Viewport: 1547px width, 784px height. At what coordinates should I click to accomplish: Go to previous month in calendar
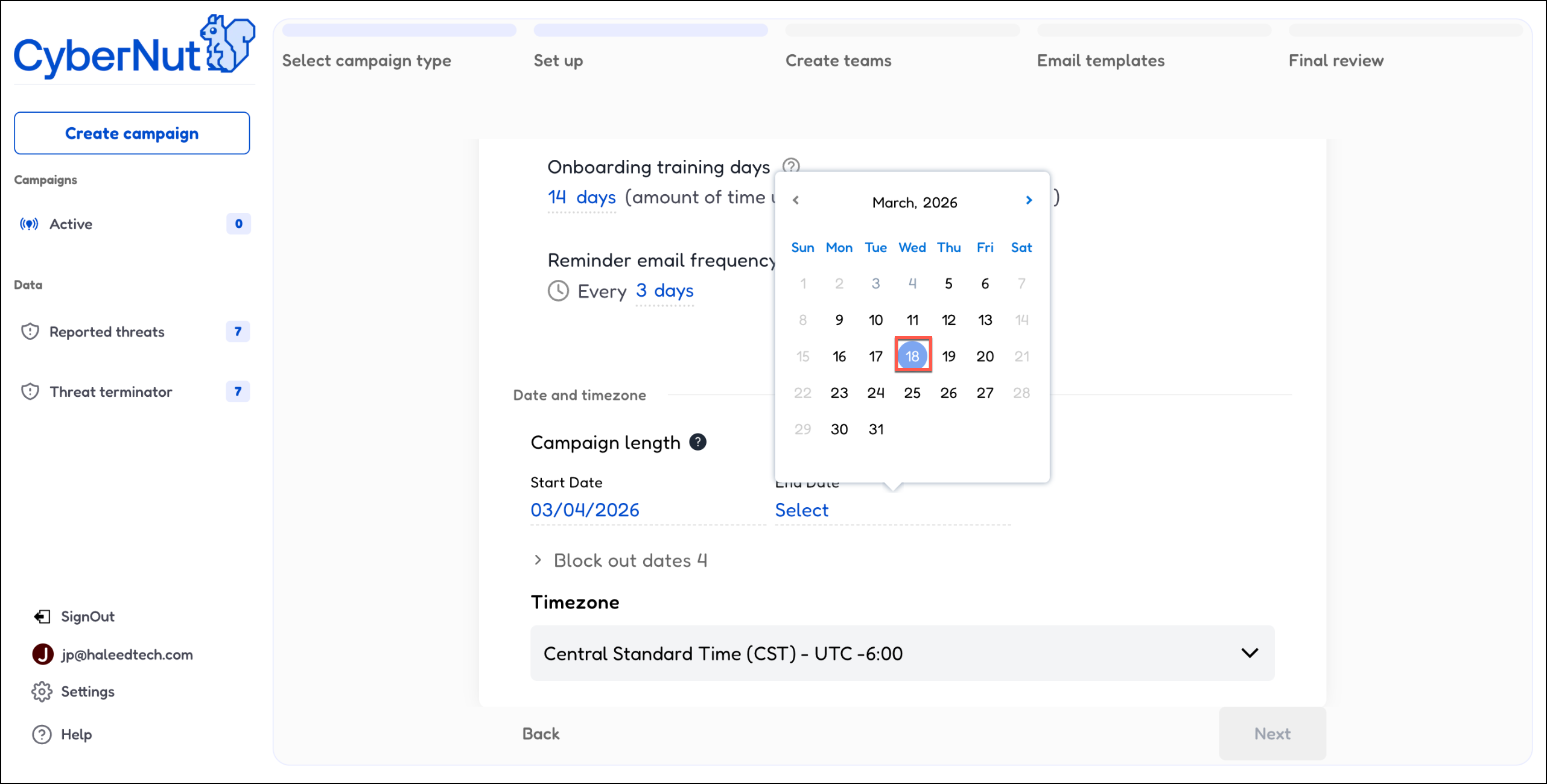coord(796,200)
